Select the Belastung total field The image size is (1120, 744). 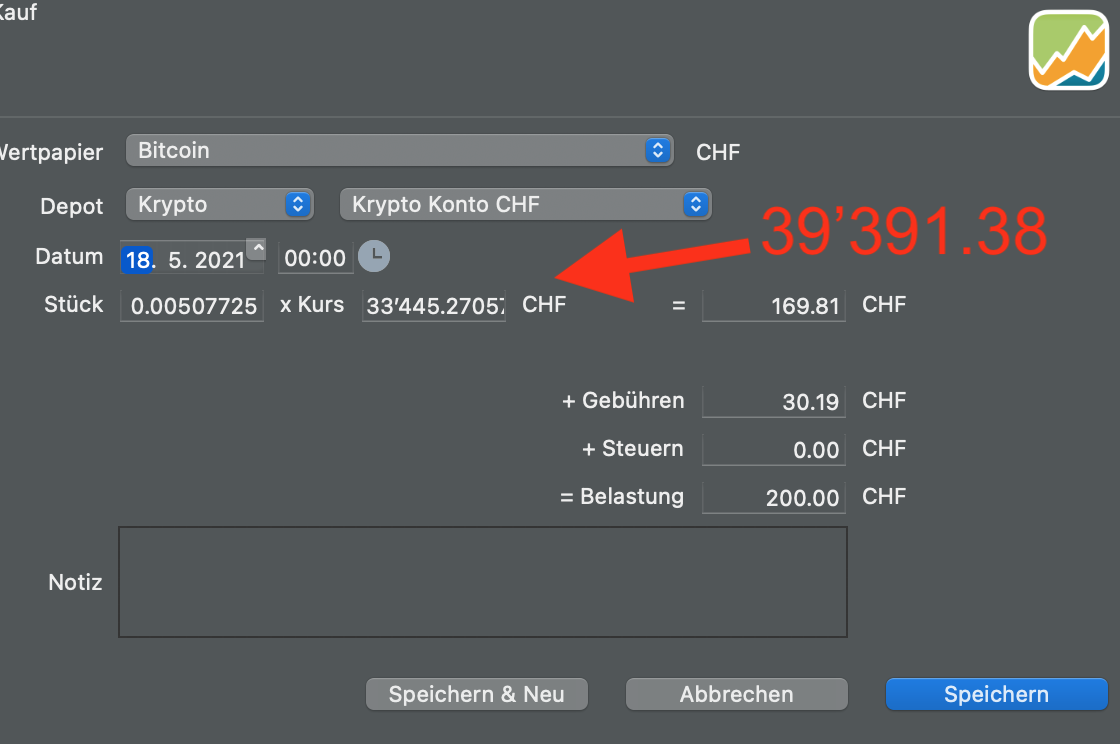[773, 496]
